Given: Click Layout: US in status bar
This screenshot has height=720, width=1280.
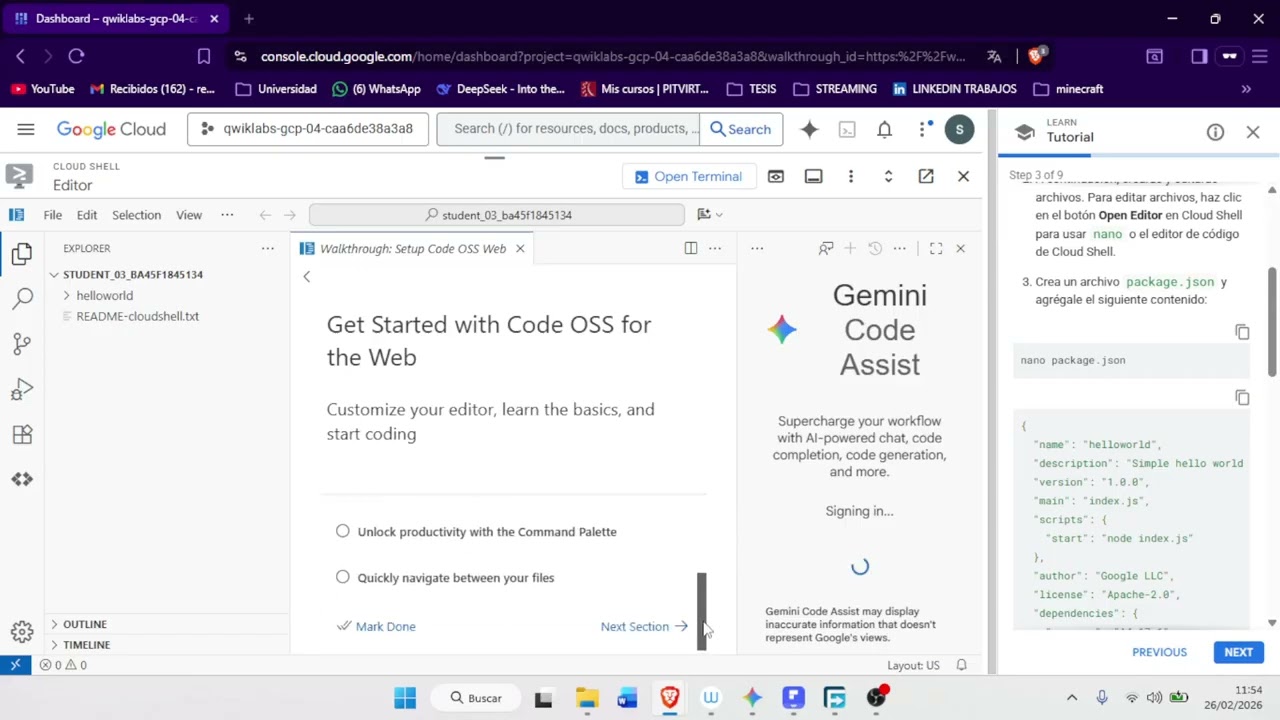Looking at the screenshot, I should click(913, 665).
